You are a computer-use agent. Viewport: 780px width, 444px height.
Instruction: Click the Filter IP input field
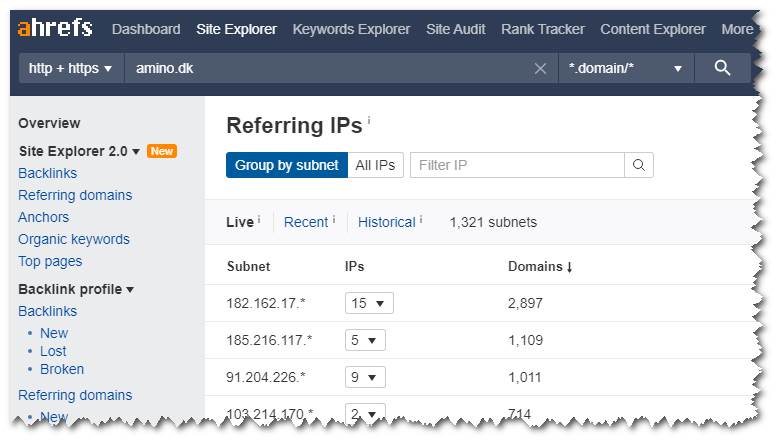[517, 165]
